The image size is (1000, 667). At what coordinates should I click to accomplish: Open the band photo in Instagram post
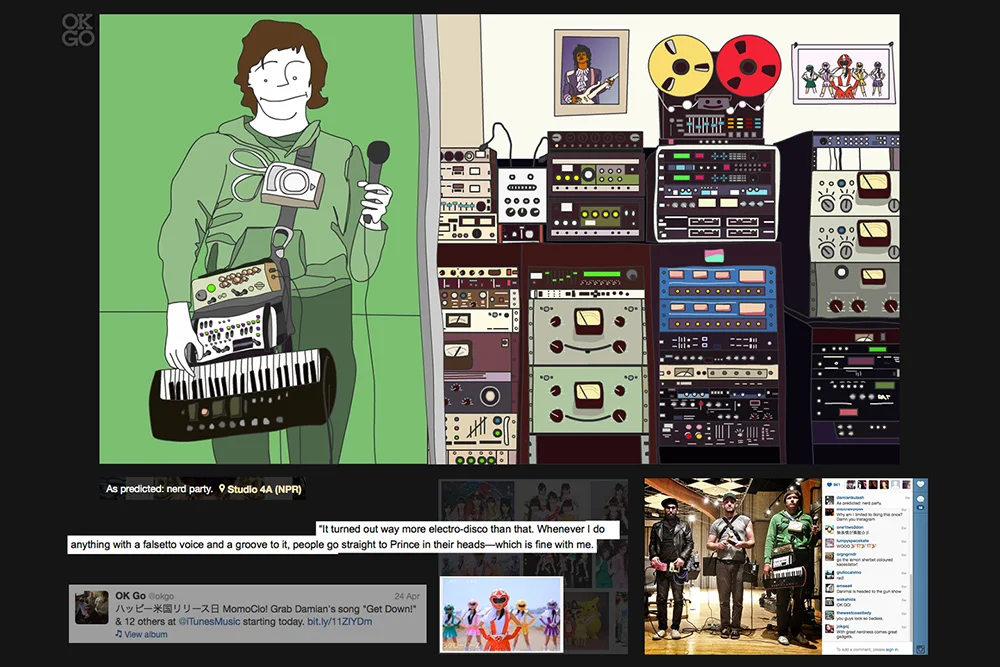[x=733, y=566]
